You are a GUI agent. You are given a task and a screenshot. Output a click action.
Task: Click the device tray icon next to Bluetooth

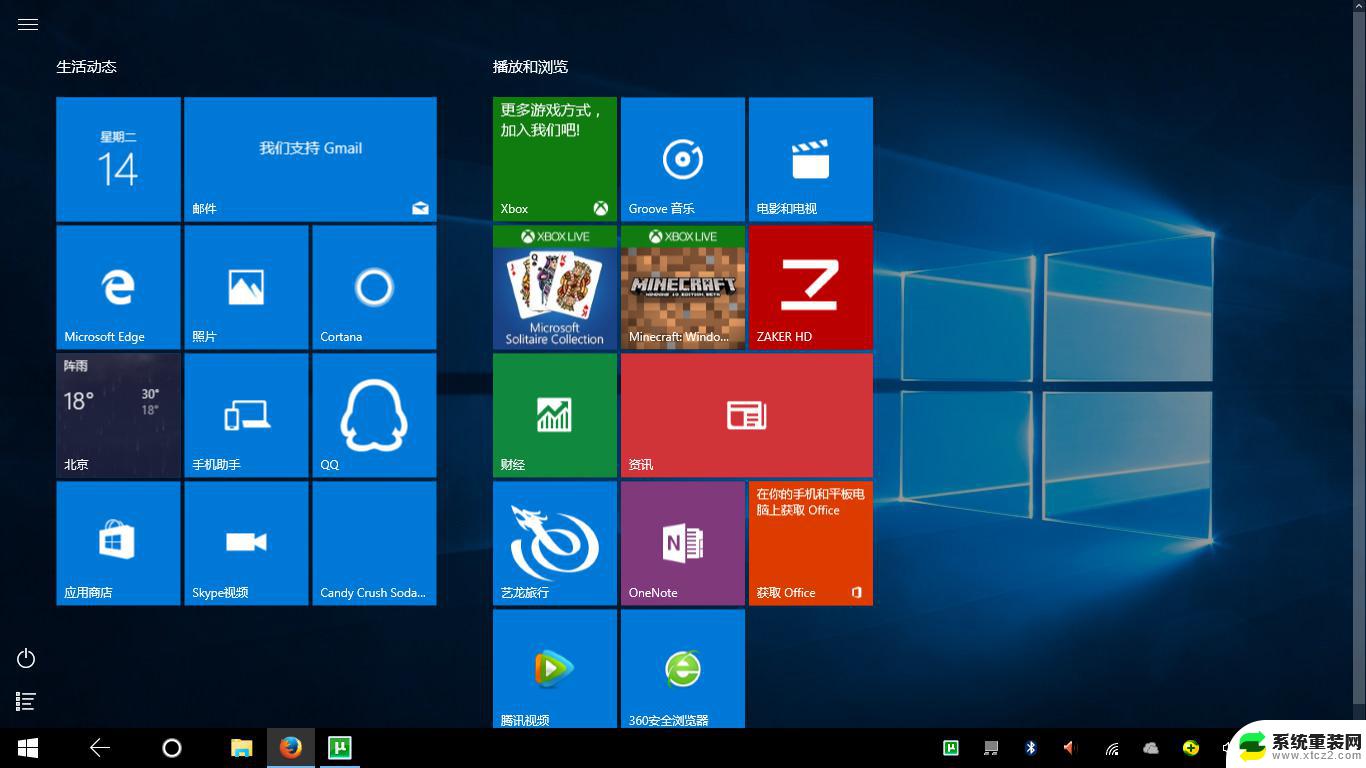click(x=991, y=748)
